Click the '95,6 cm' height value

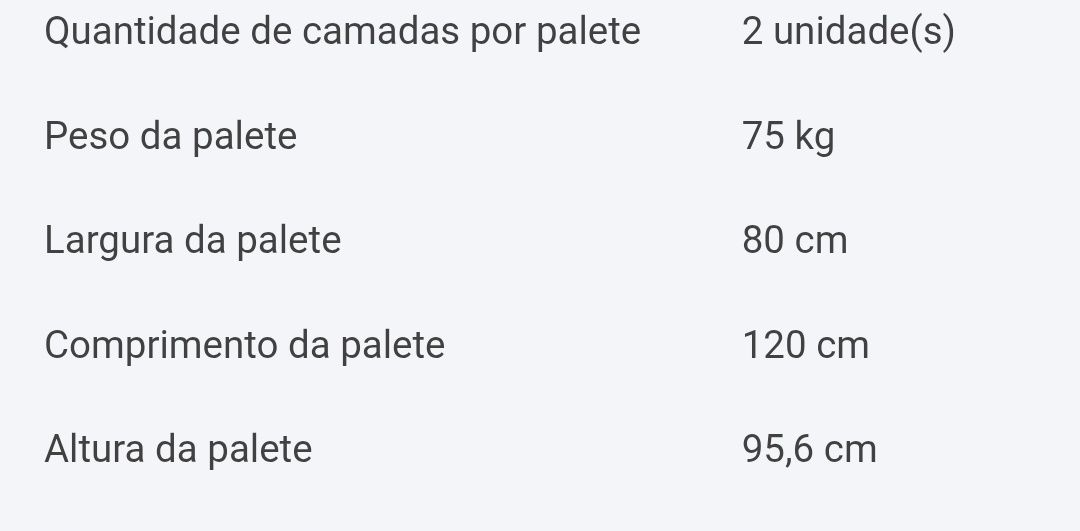pyautogui.click(x=809, y=450)
